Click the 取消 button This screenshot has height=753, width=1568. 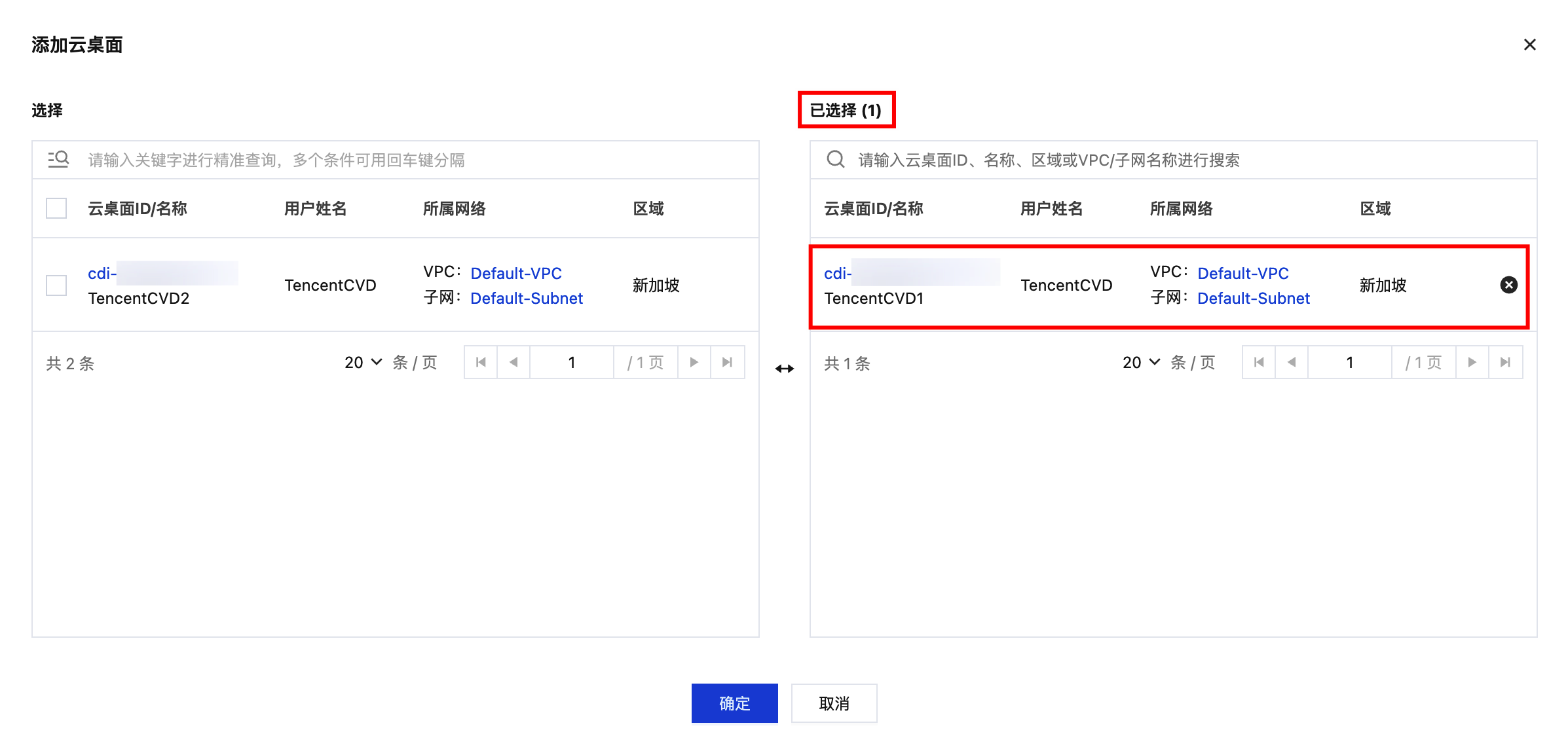pyautogui.click(x=834, y=703)
